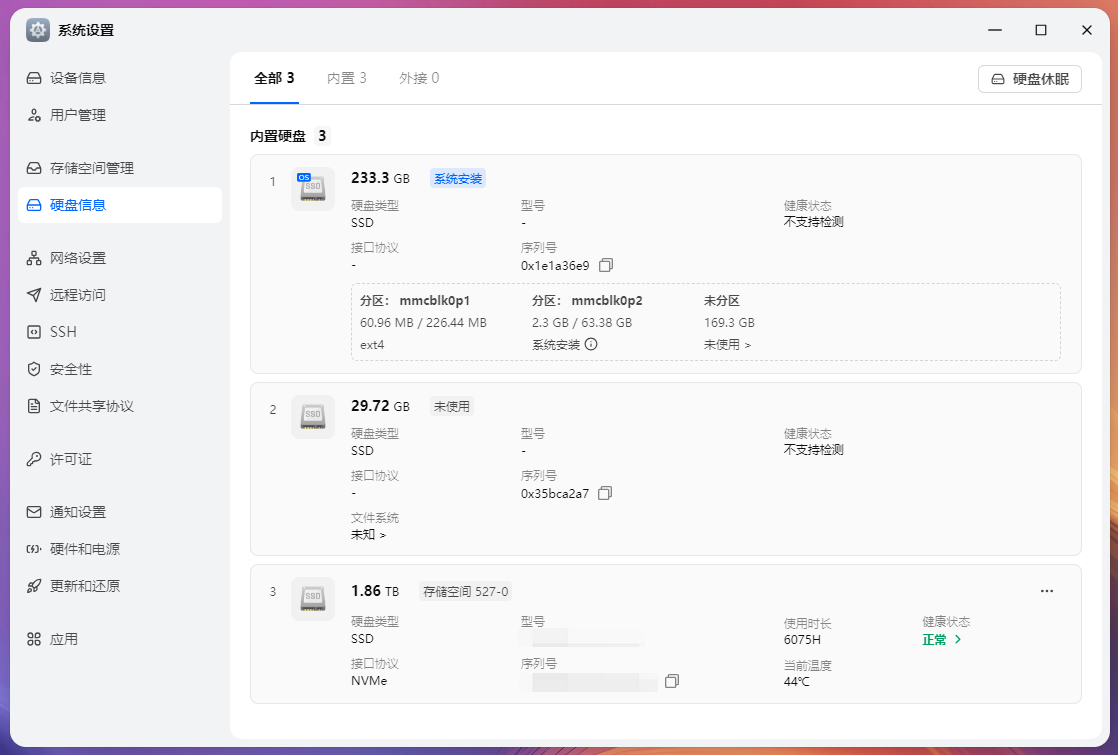Select 硬盘信息 in the sidebar
The image size is (1118, 755).
point(120,205)
